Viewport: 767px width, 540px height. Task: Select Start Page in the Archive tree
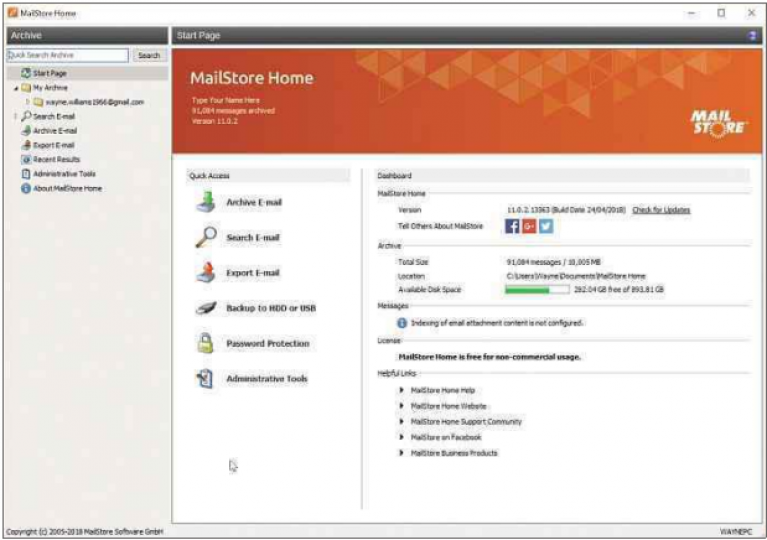coord(50,74)
